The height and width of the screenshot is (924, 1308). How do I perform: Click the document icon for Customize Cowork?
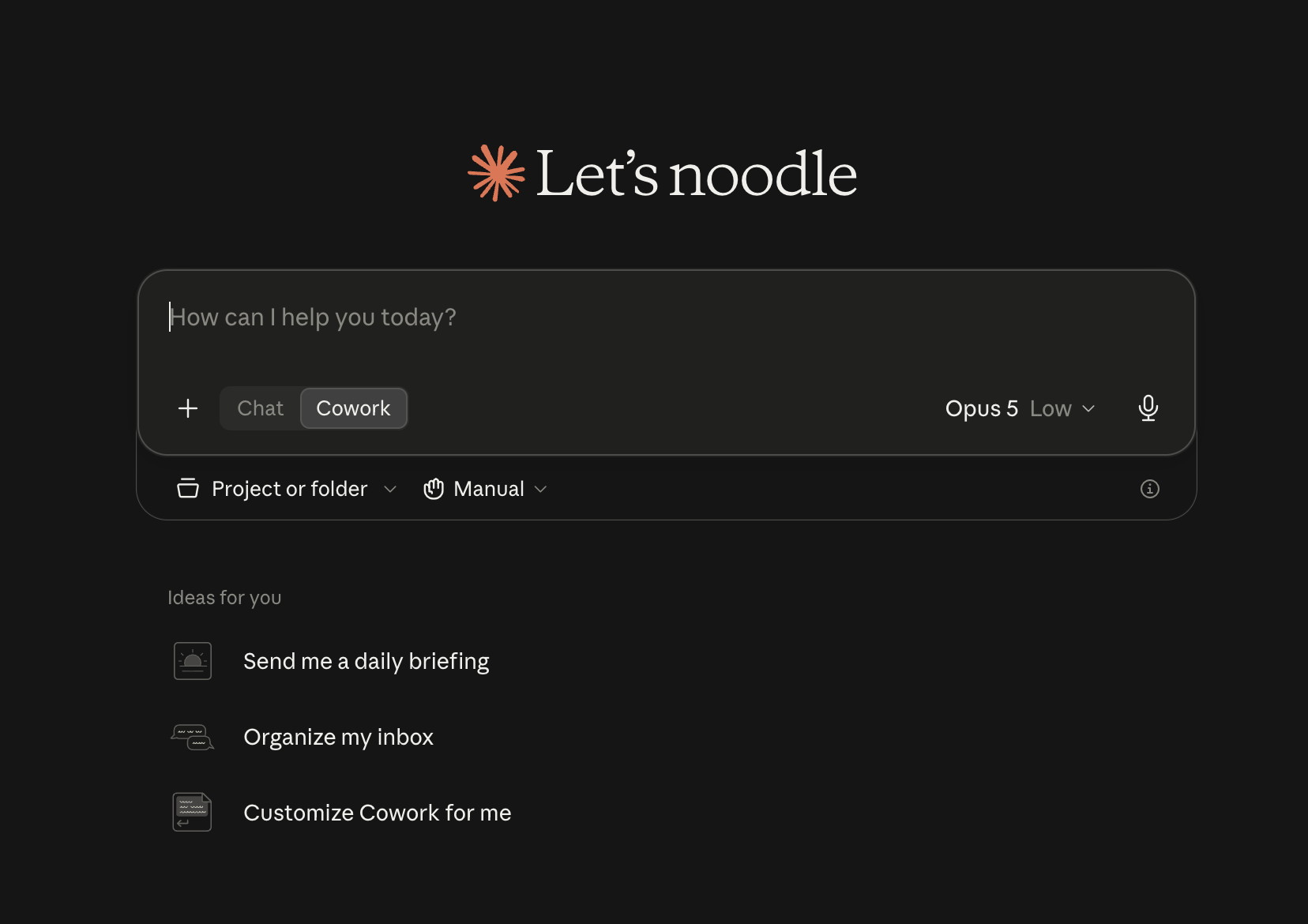pyautogui.click(x=193, y=813)
